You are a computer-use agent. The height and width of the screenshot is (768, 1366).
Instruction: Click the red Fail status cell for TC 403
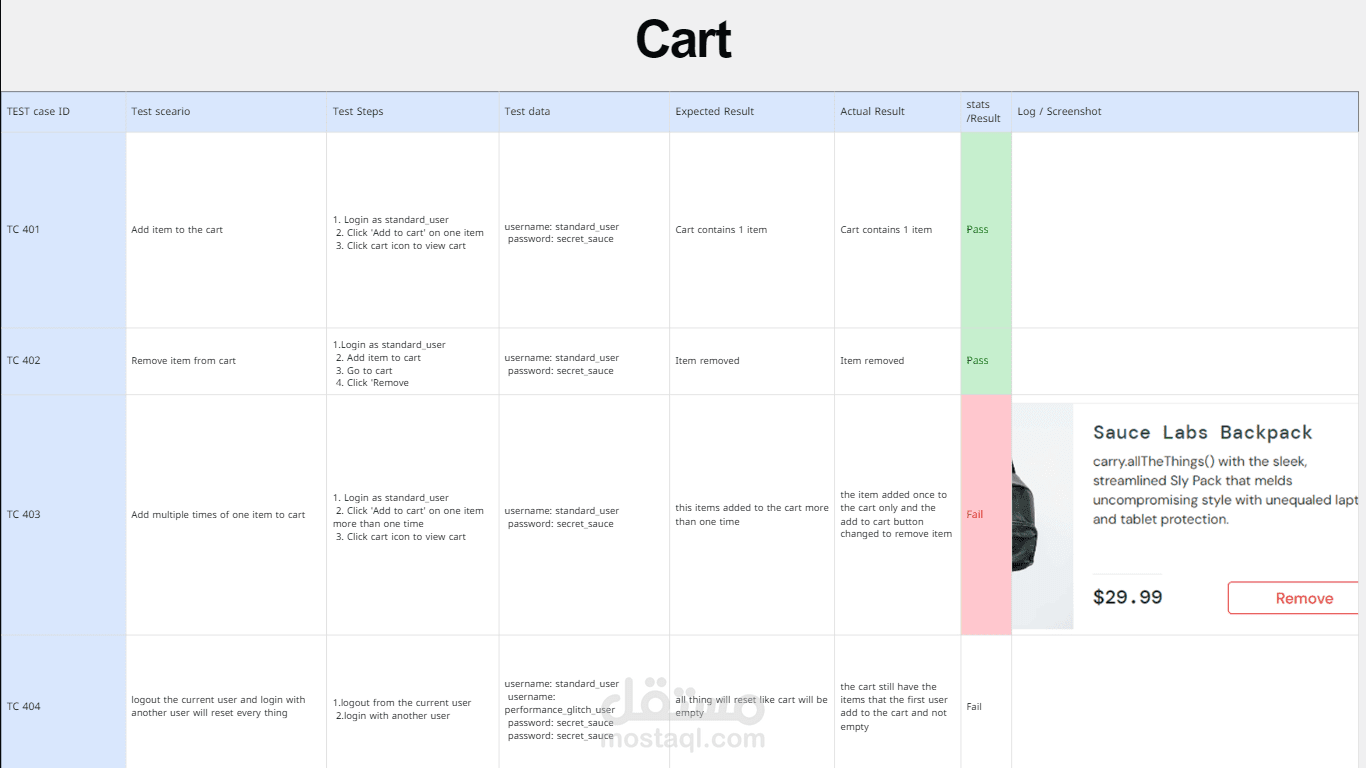pos(986,515)
